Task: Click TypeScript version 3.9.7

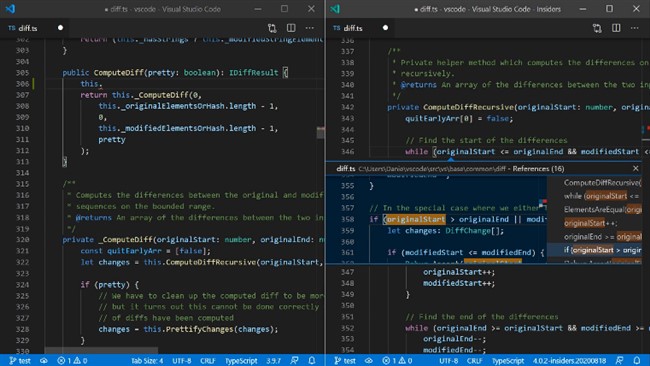Action: pyautogui.click(x=273, y=361)
